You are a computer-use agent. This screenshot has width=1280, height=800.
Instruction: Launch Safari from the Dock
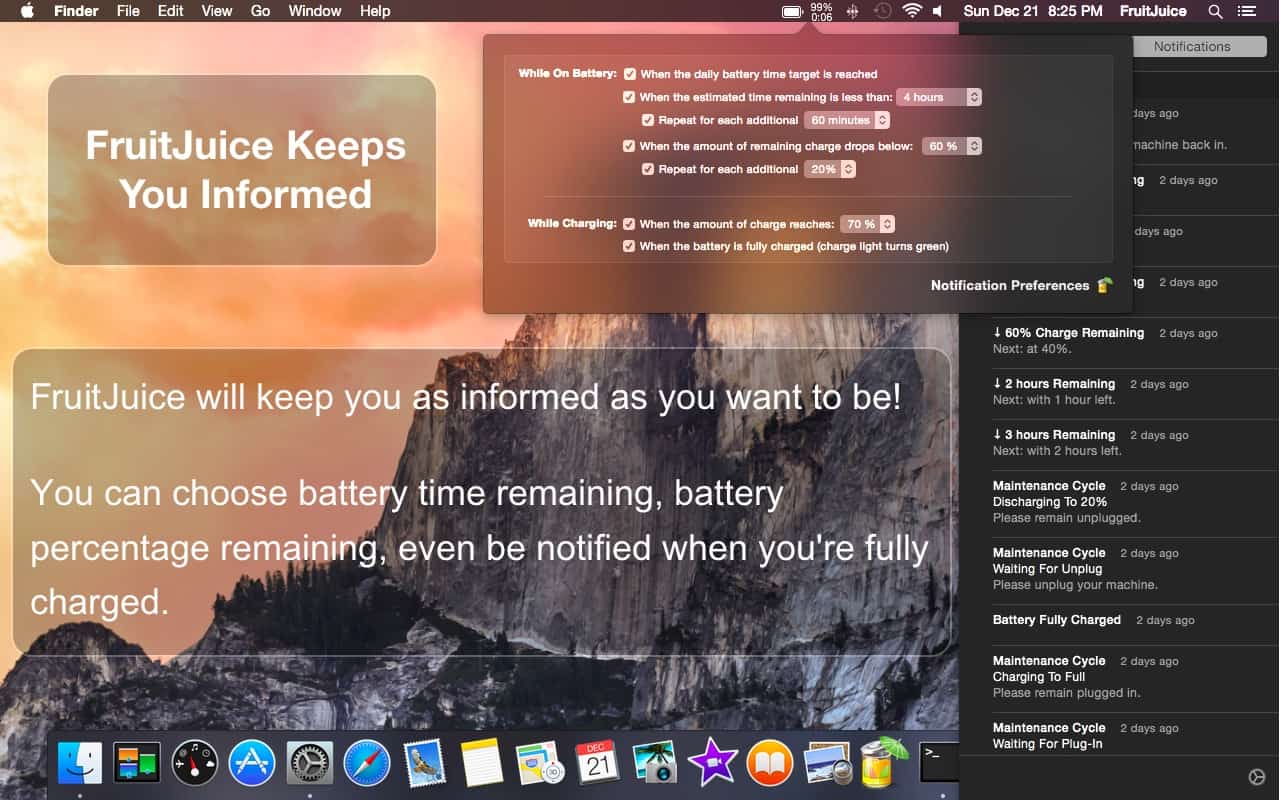click(x=366, y=764)
